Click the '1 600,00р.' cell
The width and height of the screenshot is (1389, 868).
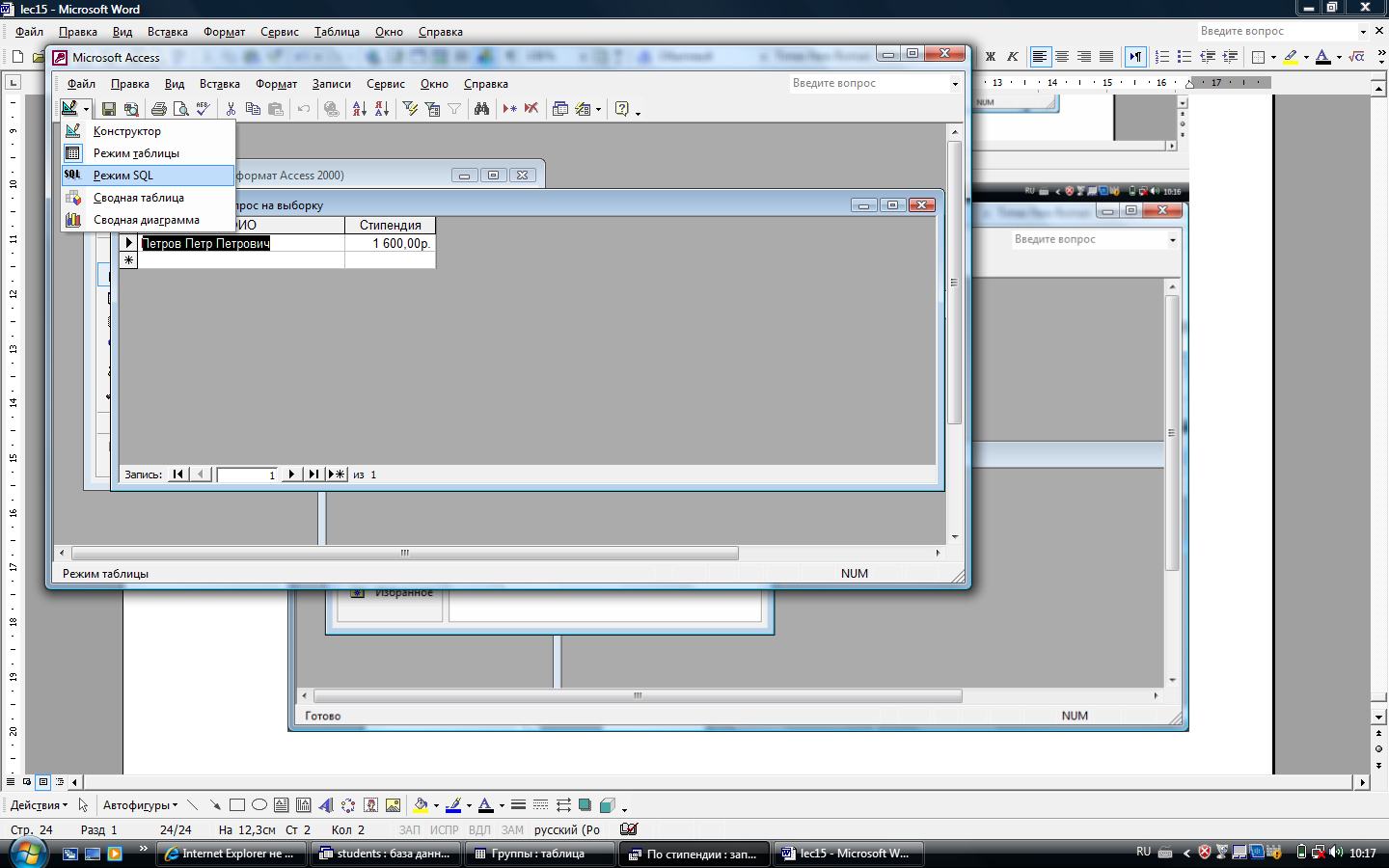click(390, 244)
